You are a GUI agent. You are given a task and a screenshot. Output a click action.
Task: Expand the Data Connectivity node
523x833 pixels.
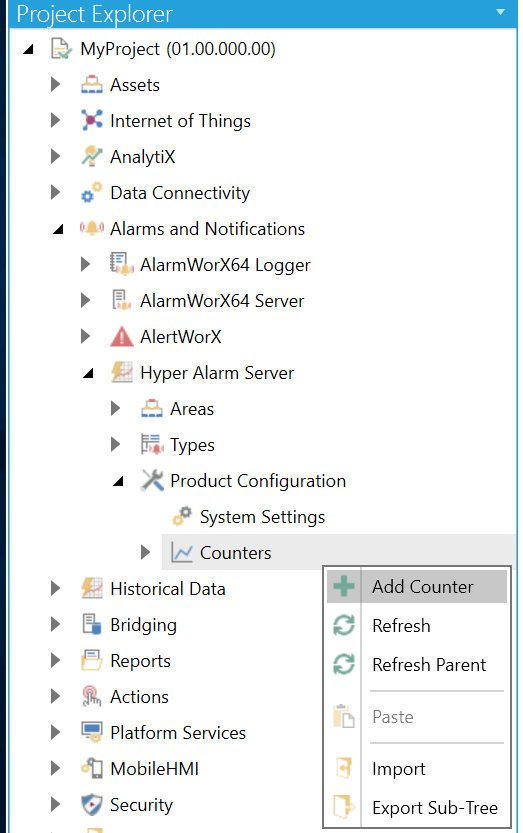click(x=55, y=192)
